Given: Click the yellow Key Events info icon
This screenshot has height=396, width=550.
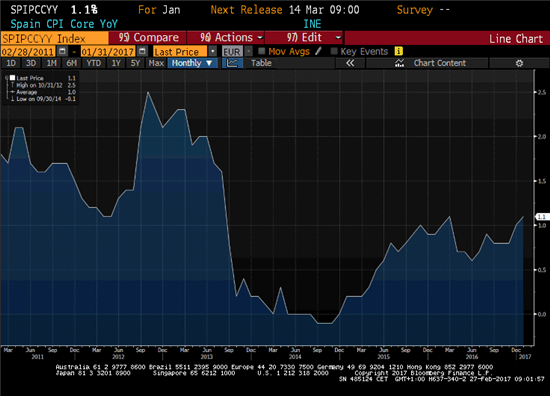Looking at the screenshot, I should coord(398,51).
